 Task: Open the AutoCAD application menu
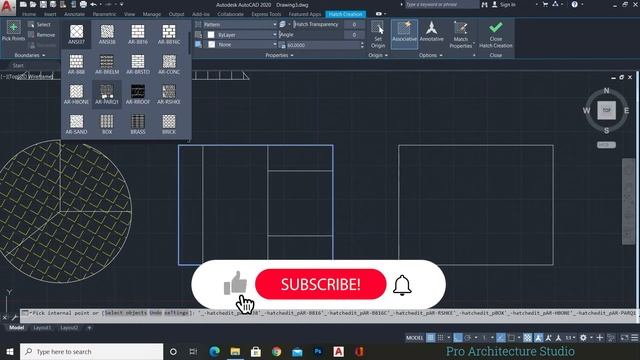pos(8,6)
